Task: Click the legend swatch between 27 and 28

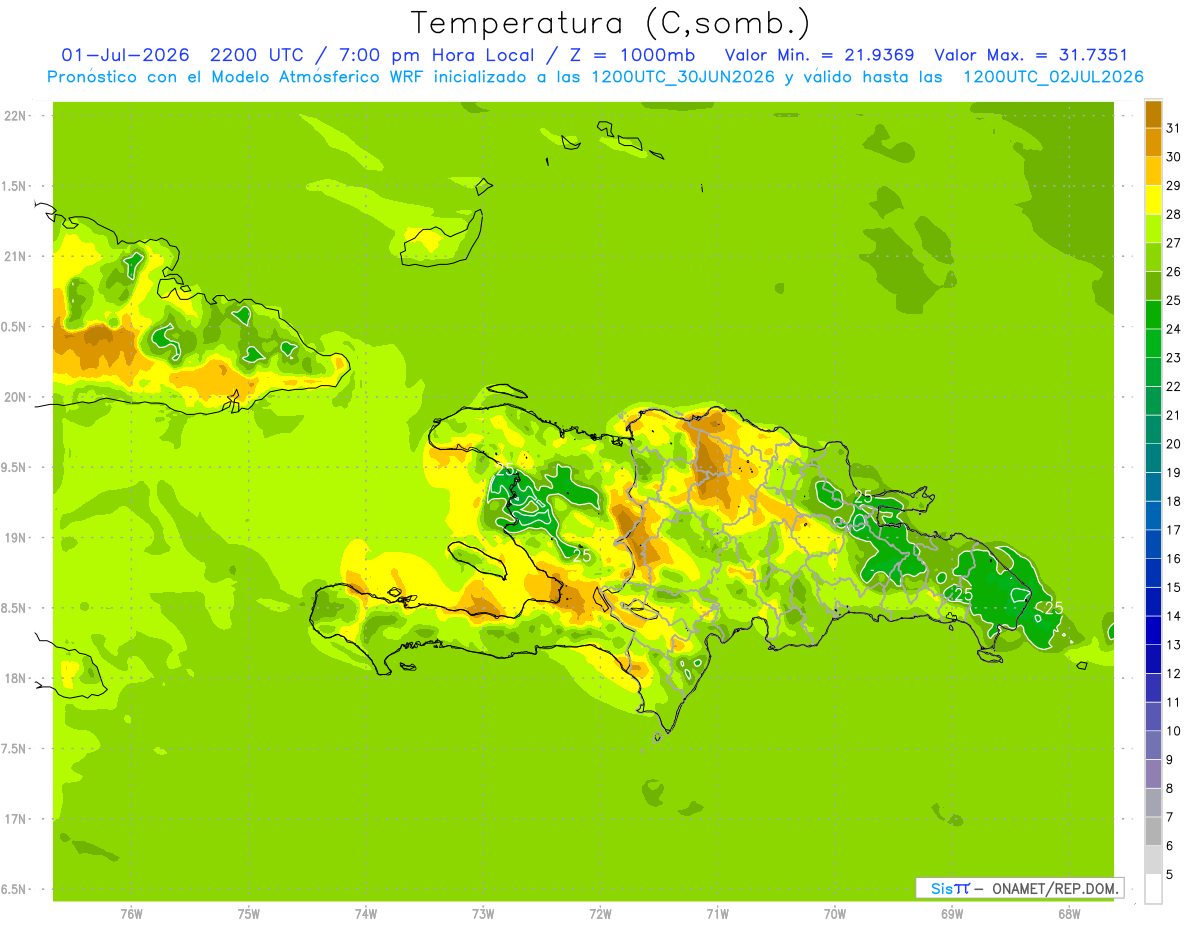Action: pyautogui.click(x=1153, y=229)
